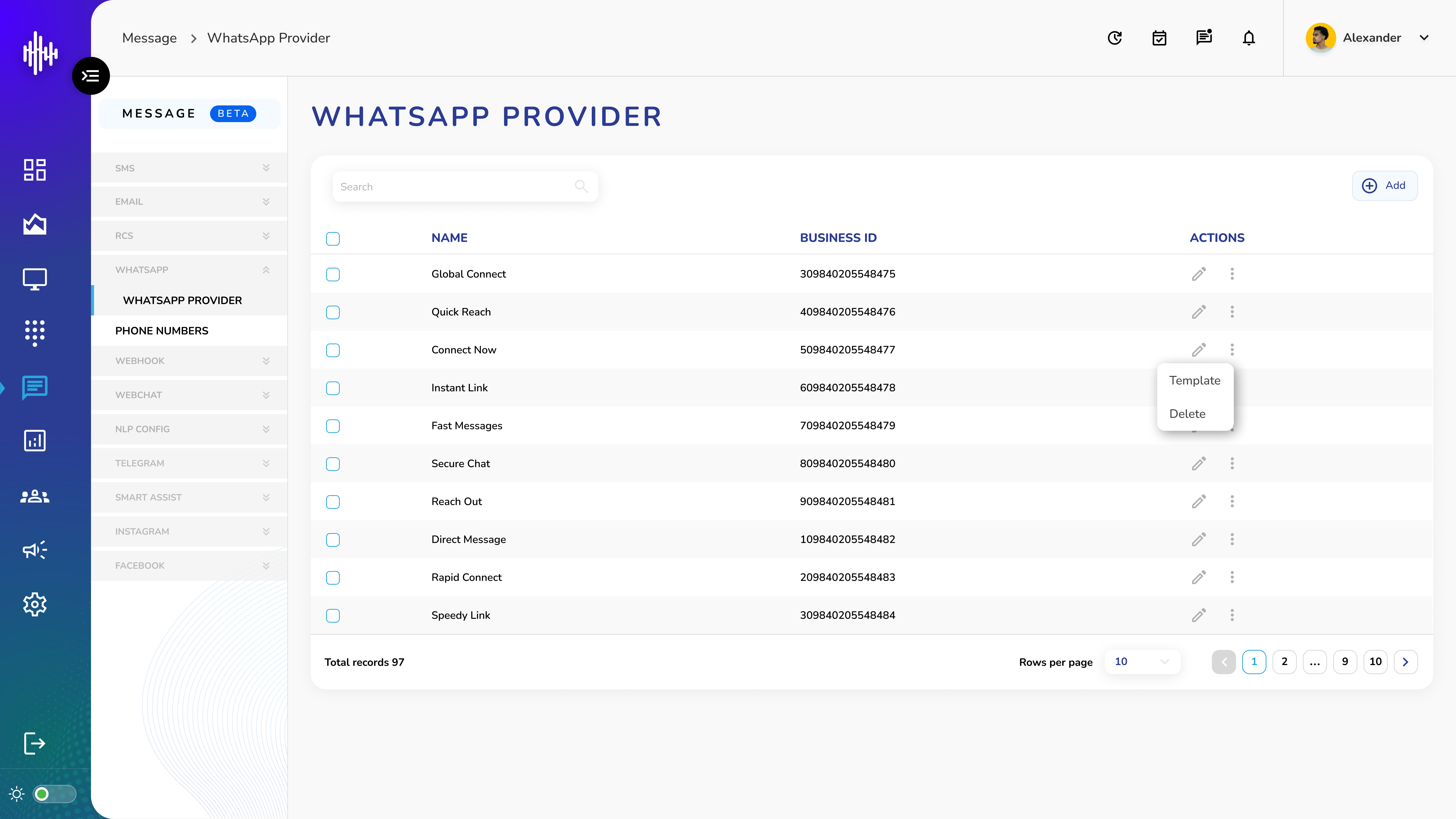Screen dimensions: 1456x819
Task: Click the NAME column header
Action: tap(449, 238)
